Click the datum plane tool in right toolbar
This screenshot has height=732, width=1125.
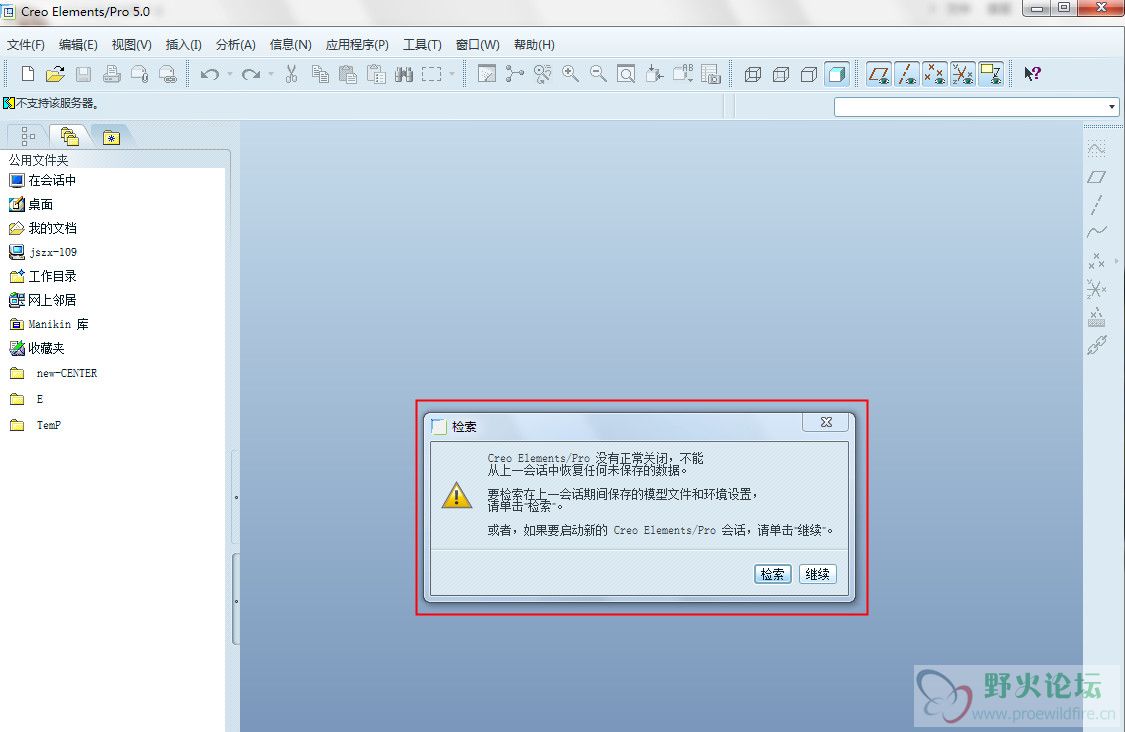1096,177
